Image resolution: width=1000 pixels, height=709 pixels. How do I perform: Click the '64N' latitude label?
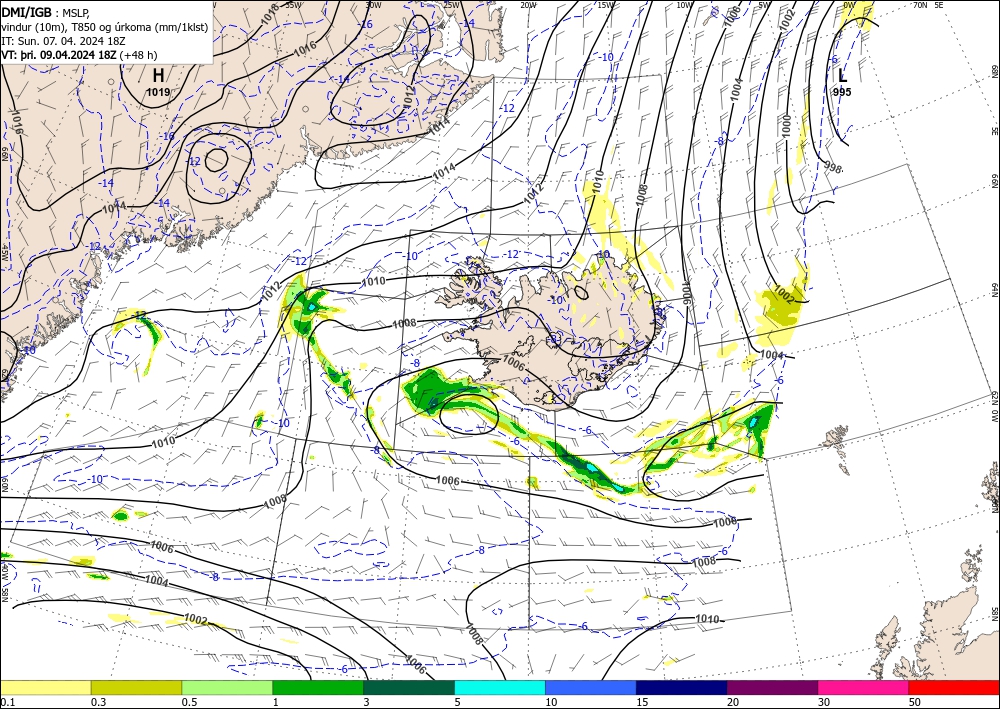pos(995,289)
